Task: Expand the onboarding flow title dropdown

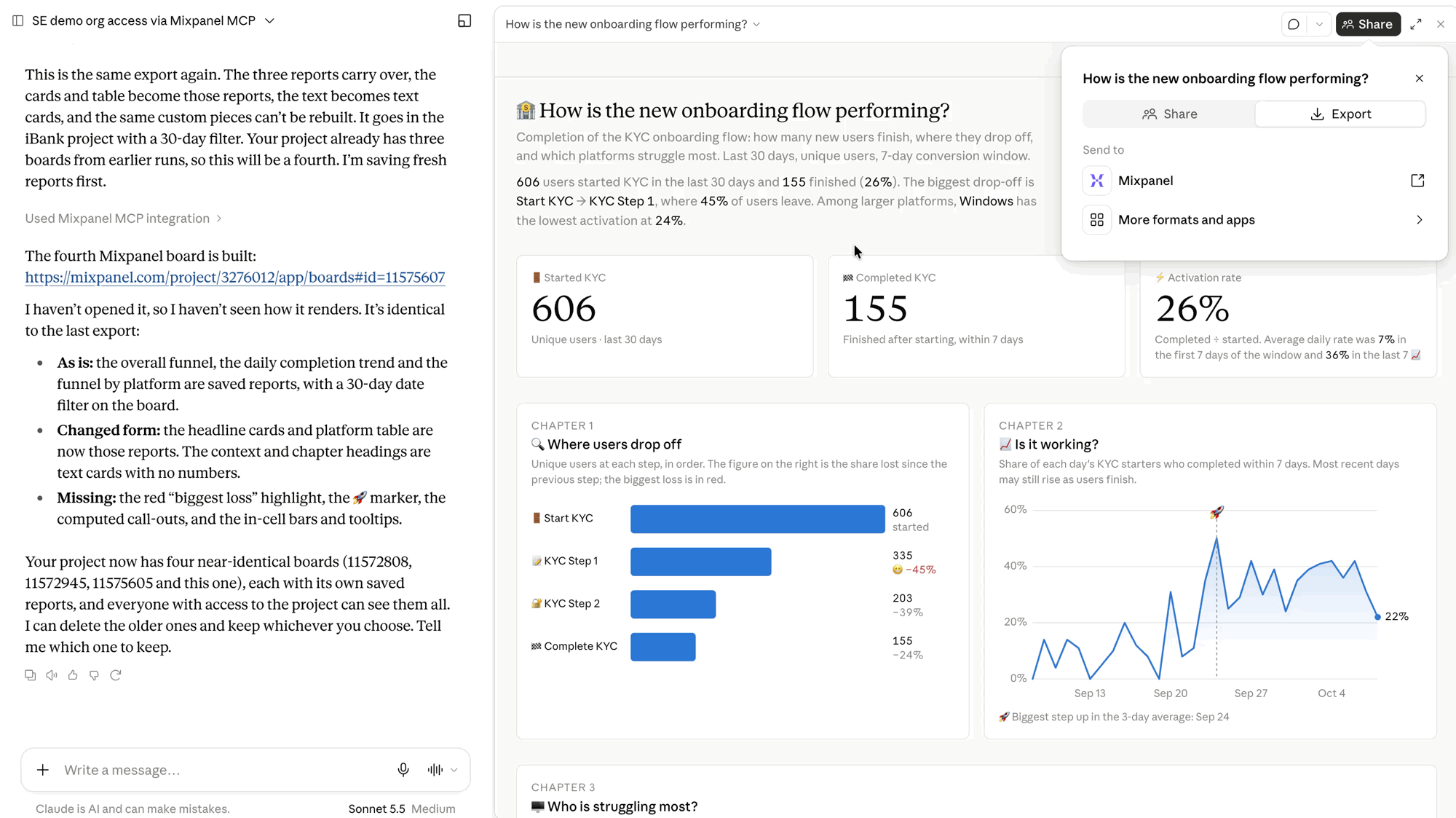Action: point(756,24)
